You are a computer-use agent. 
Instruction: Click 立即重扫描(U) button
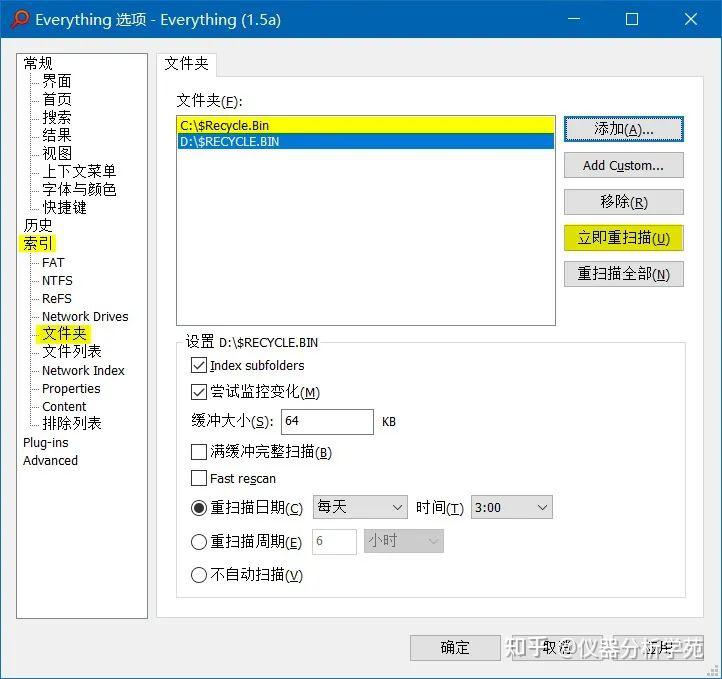tap(623, 238)
